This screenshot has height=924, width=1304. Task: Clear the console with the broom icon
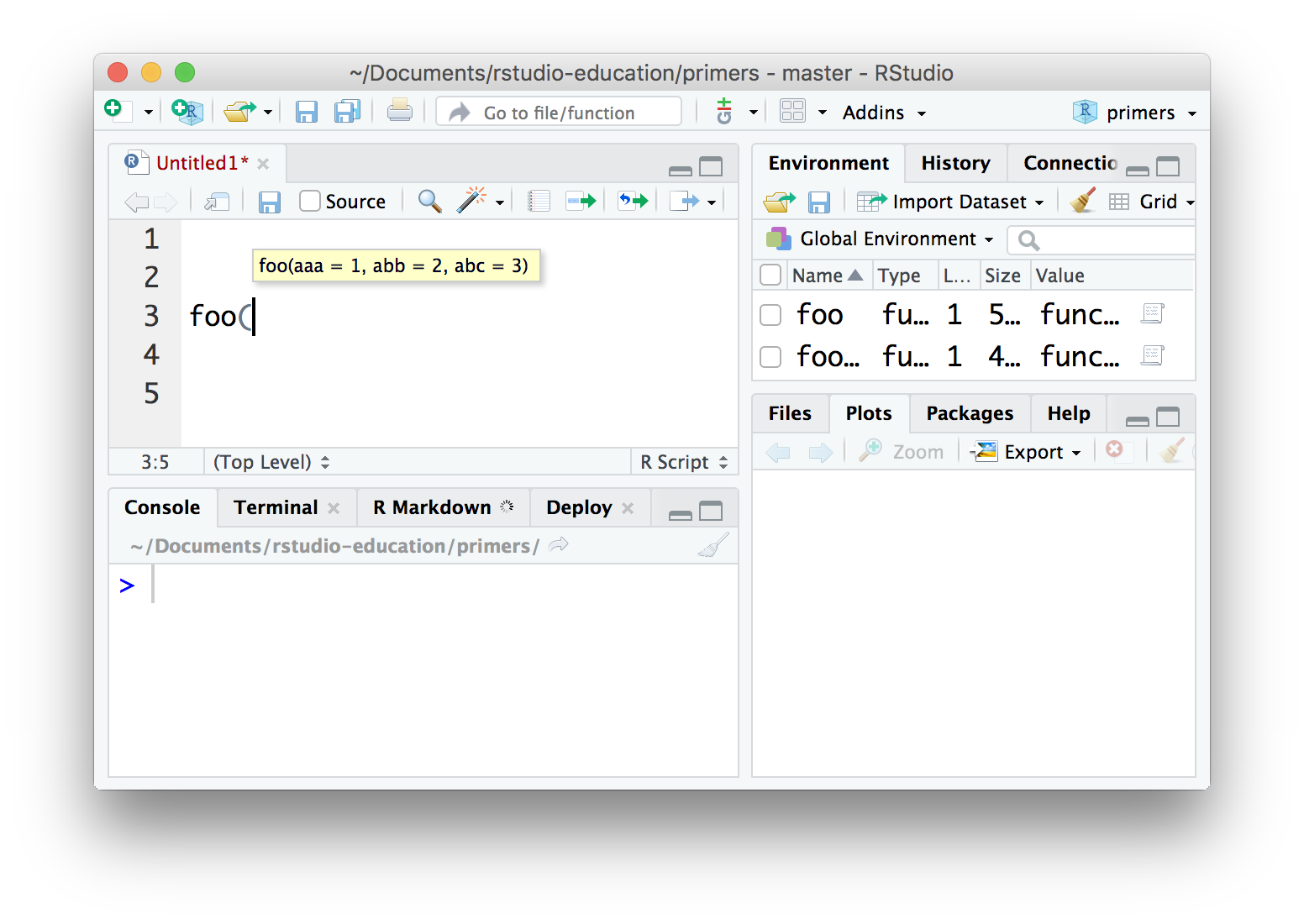coord(712,546)
